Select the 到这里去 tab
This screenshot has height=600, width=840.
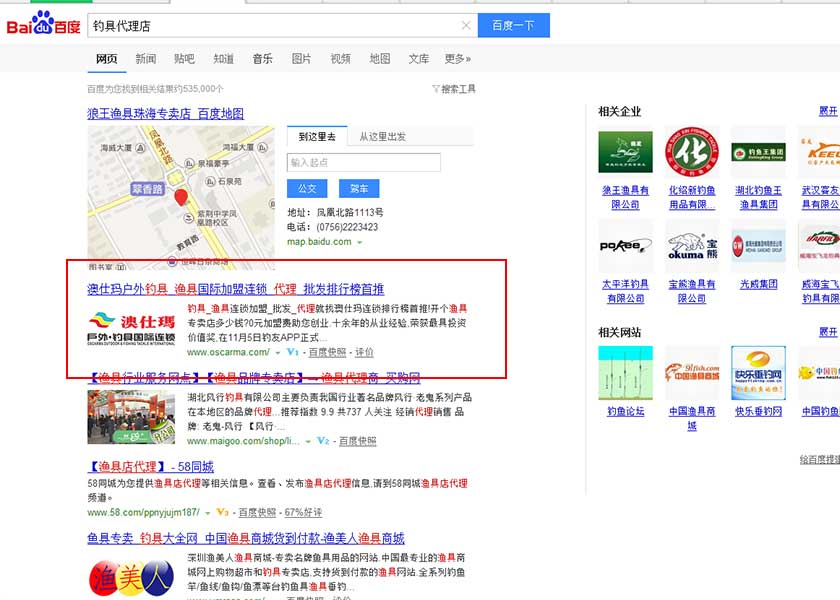[317, 137]
